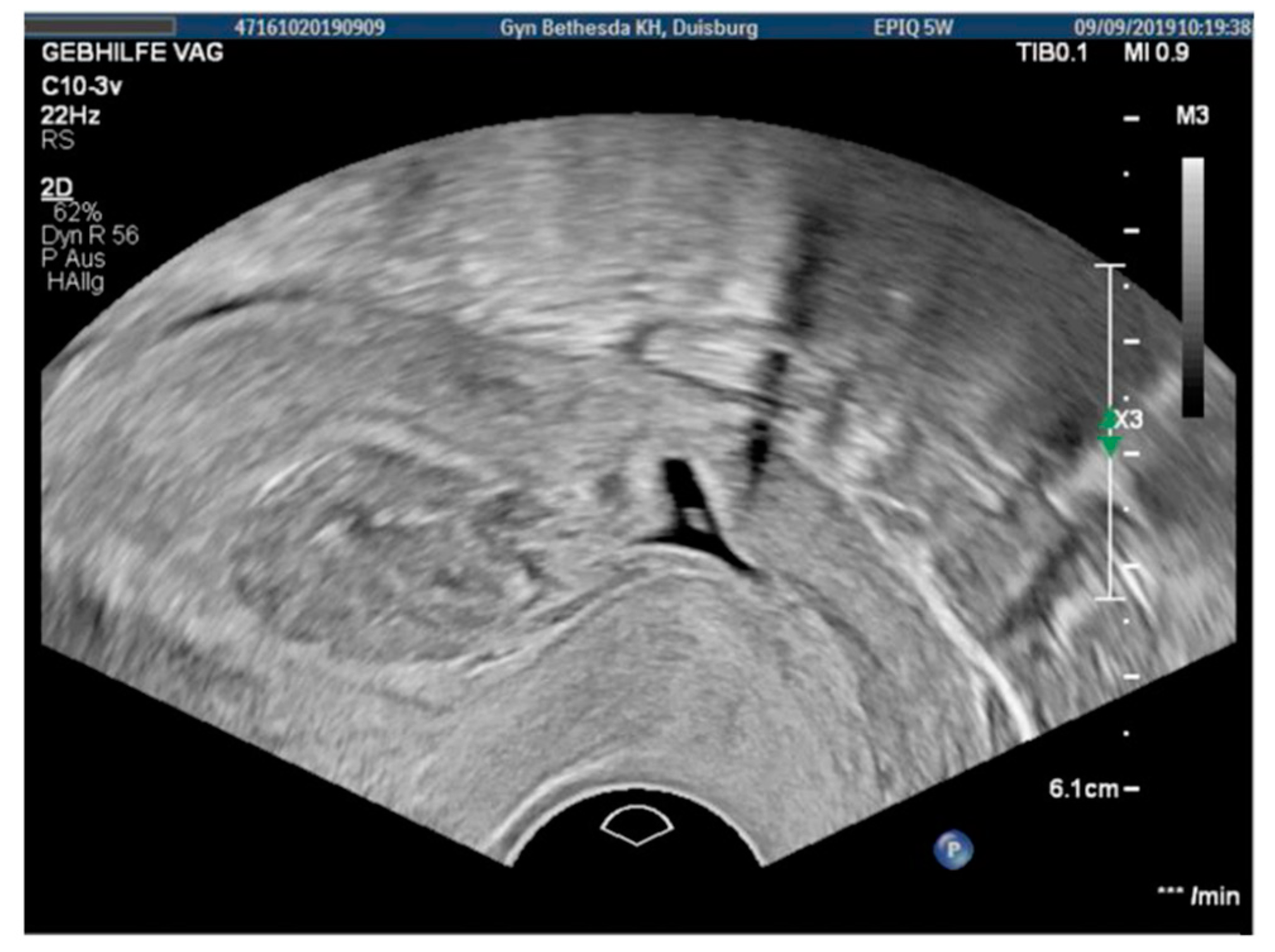Click the HAllg setting text

pyautogui.click(x=75, y=282)
